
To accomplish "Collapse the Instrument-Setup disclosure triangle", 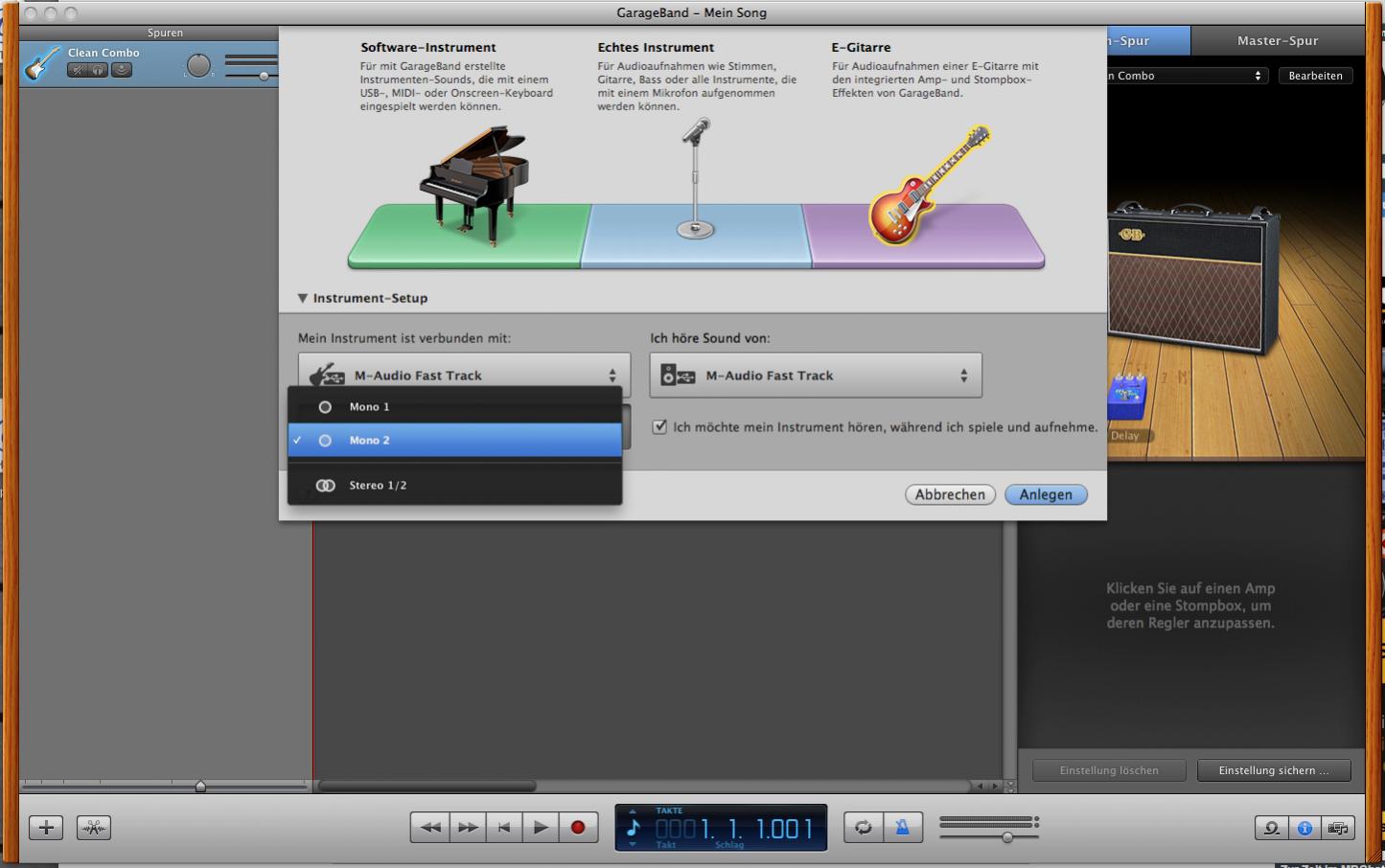I will (x=303, y=298).
